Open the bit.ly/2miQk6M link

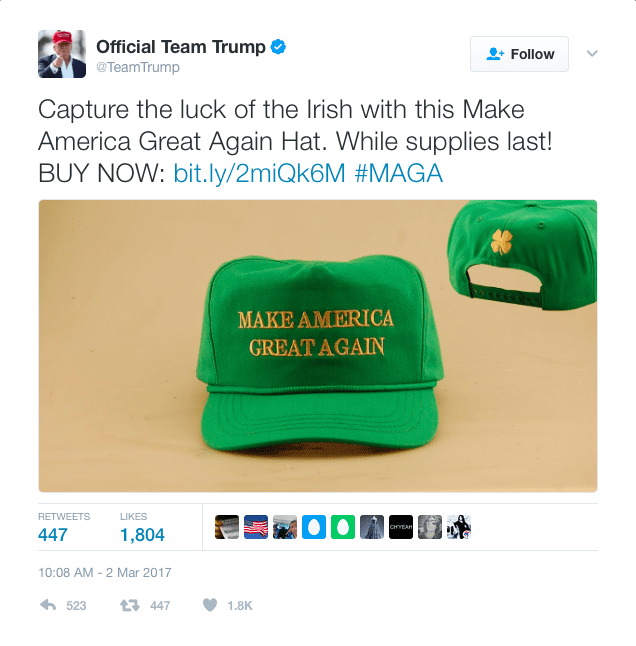coord(259,173)
